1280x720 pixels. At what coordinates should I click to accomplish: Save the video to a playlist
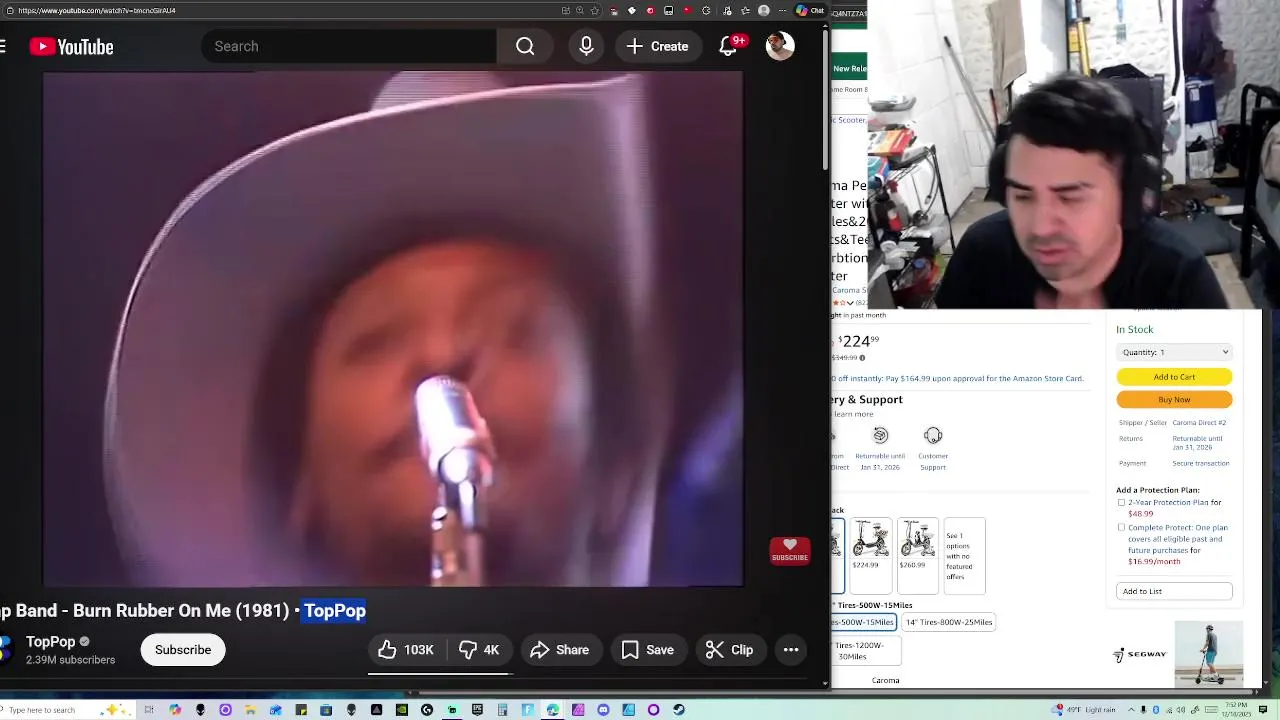(x=648, y=650)
